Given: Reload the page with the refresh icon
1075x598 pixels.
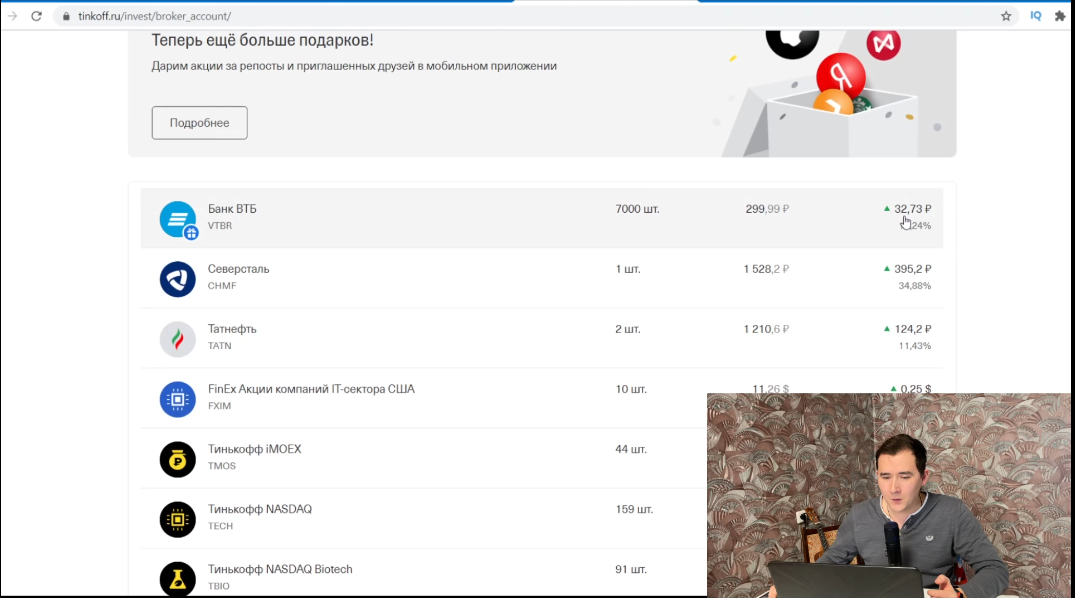Looking at the screenshot, I should (36, 16).
